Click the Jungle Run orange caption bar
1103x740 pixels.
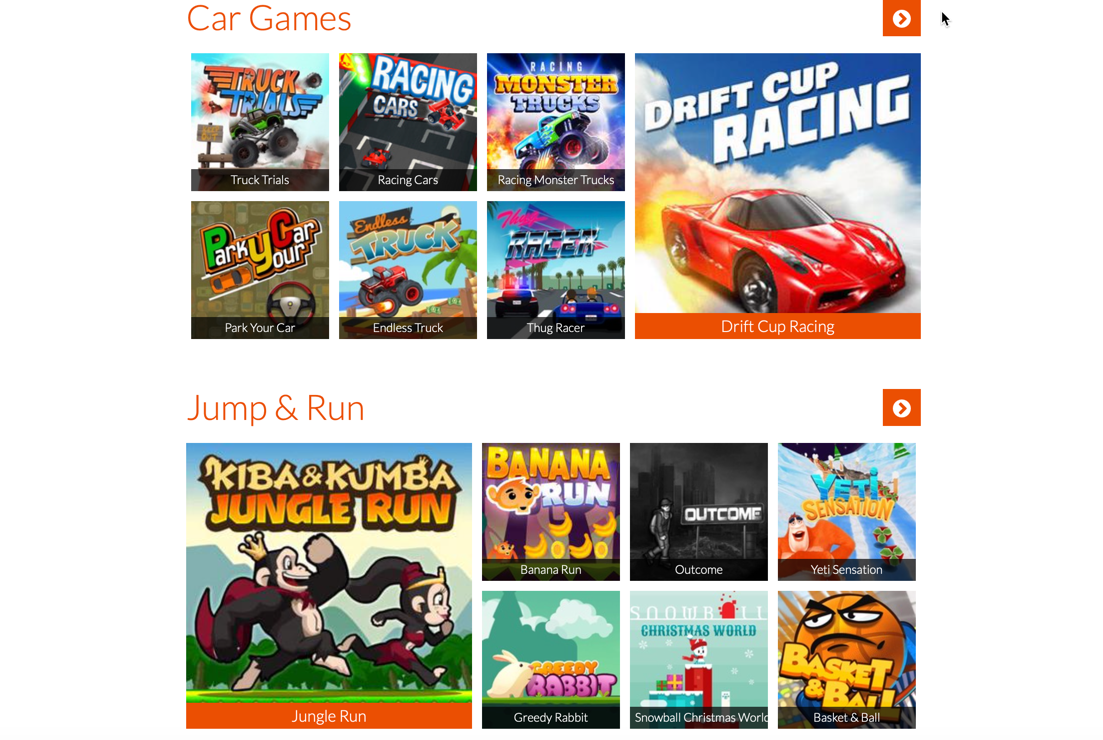(x=329, y=716)
